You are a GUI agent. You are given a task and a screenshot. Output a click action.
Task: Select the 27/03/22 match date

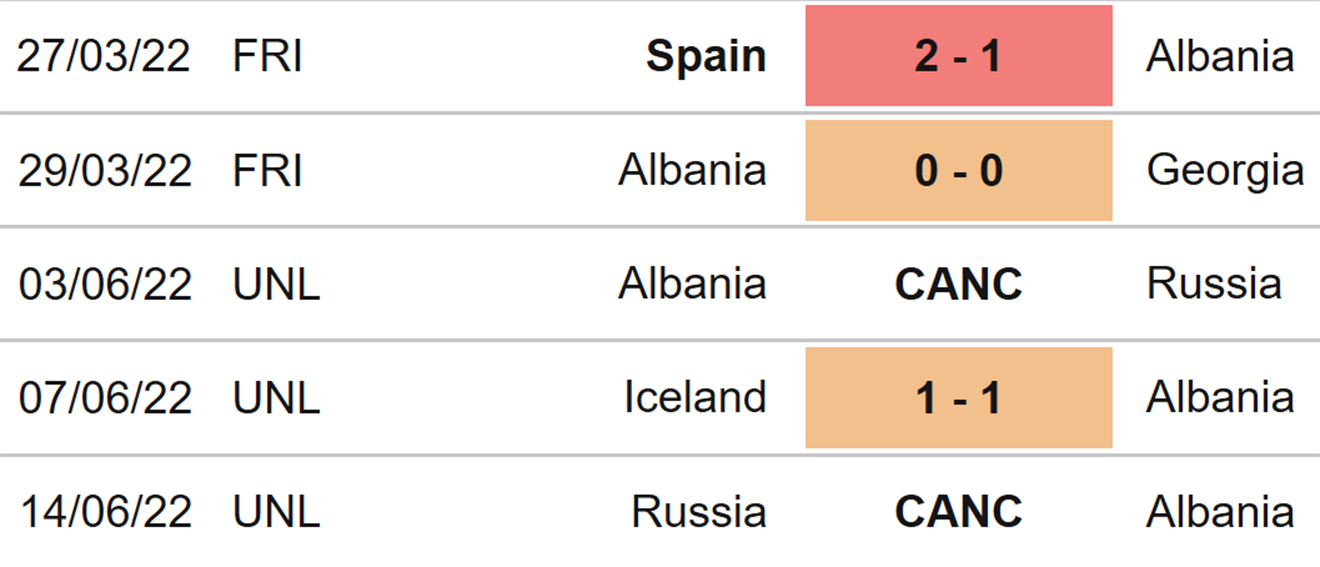tap(104, 56)
